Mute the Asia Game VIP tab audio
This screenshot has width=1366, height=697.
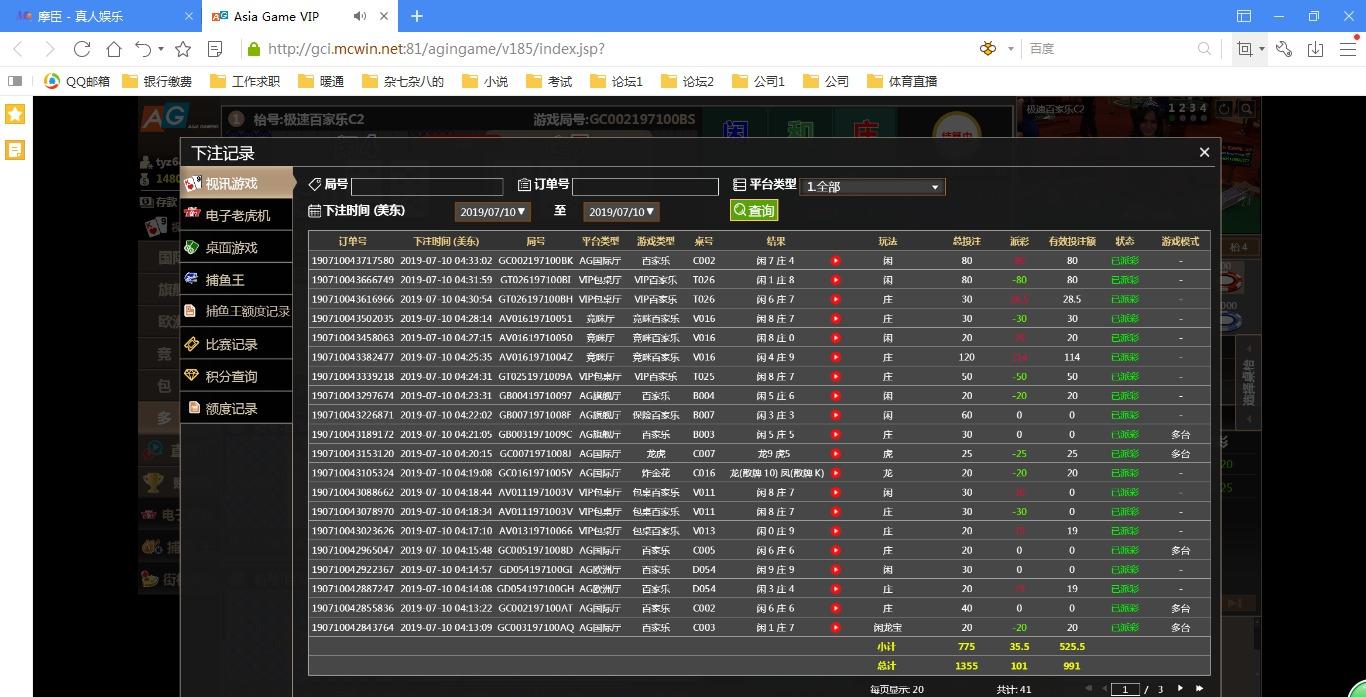pos(359,16)
